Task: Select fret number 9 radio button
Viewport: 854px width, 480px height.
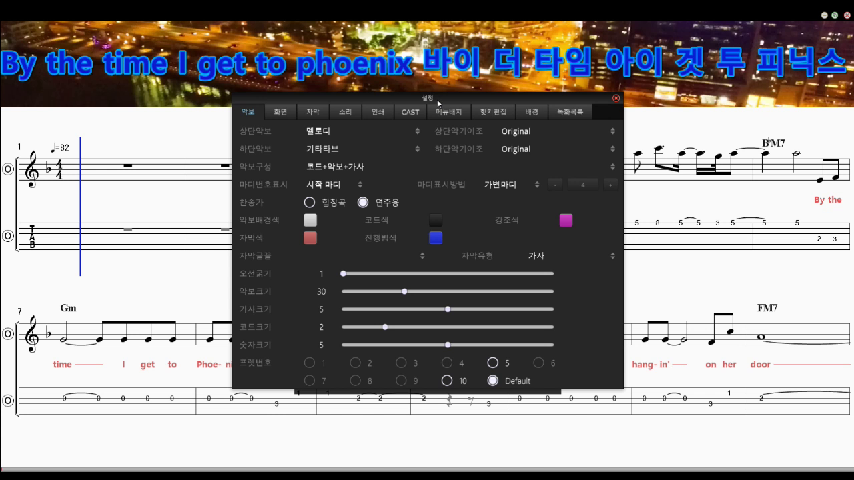Action: [x=401, y=381]
